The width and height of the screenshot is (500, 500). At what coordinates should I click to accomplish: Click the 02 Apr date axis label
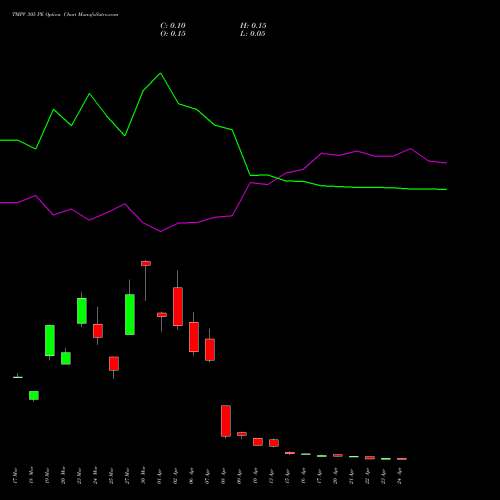pos(175,476)
